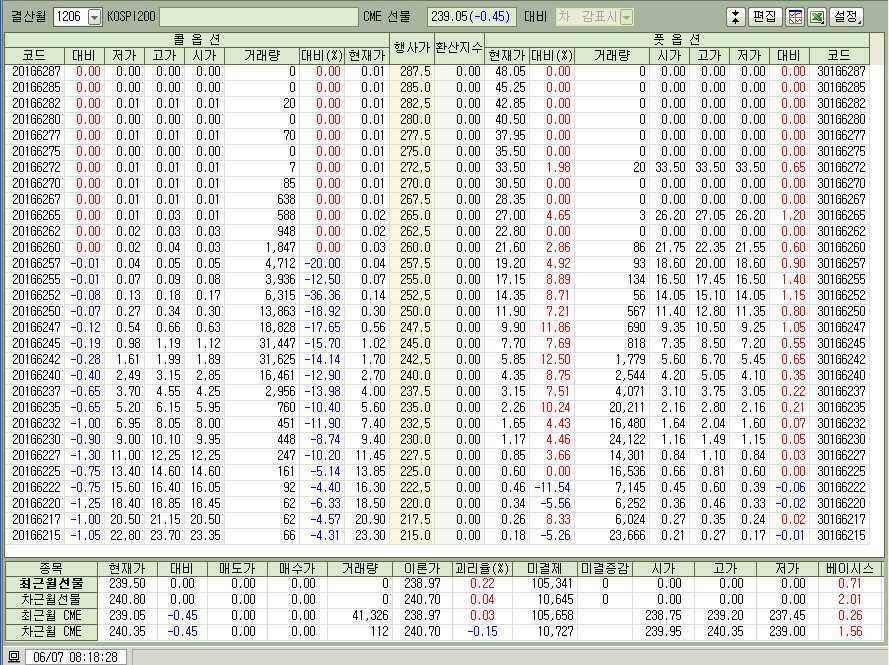This screenshot has height=665, width=889.
Task: Click the expand/collapse arrows icon in toolbar
Action: pyautogui.click(x=735, y=17)
